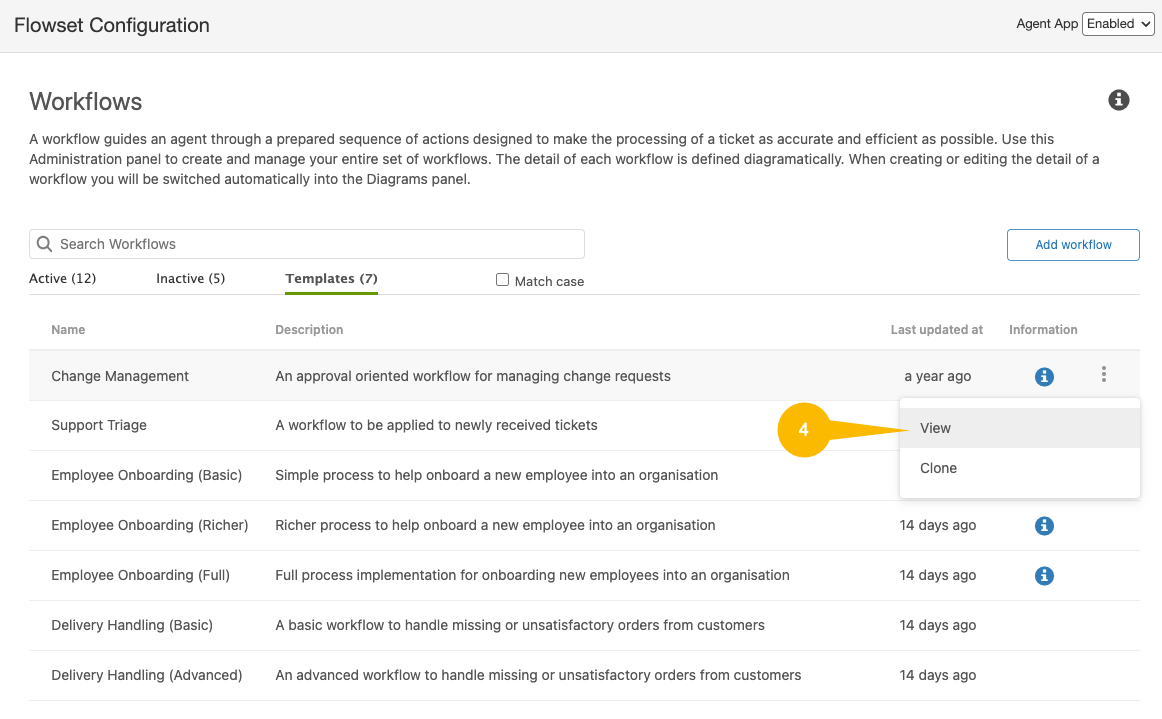Click the Employee Onboarding (Richer) description
Image resolution: width=1162 pixels, height=719 pixels.
495,526
